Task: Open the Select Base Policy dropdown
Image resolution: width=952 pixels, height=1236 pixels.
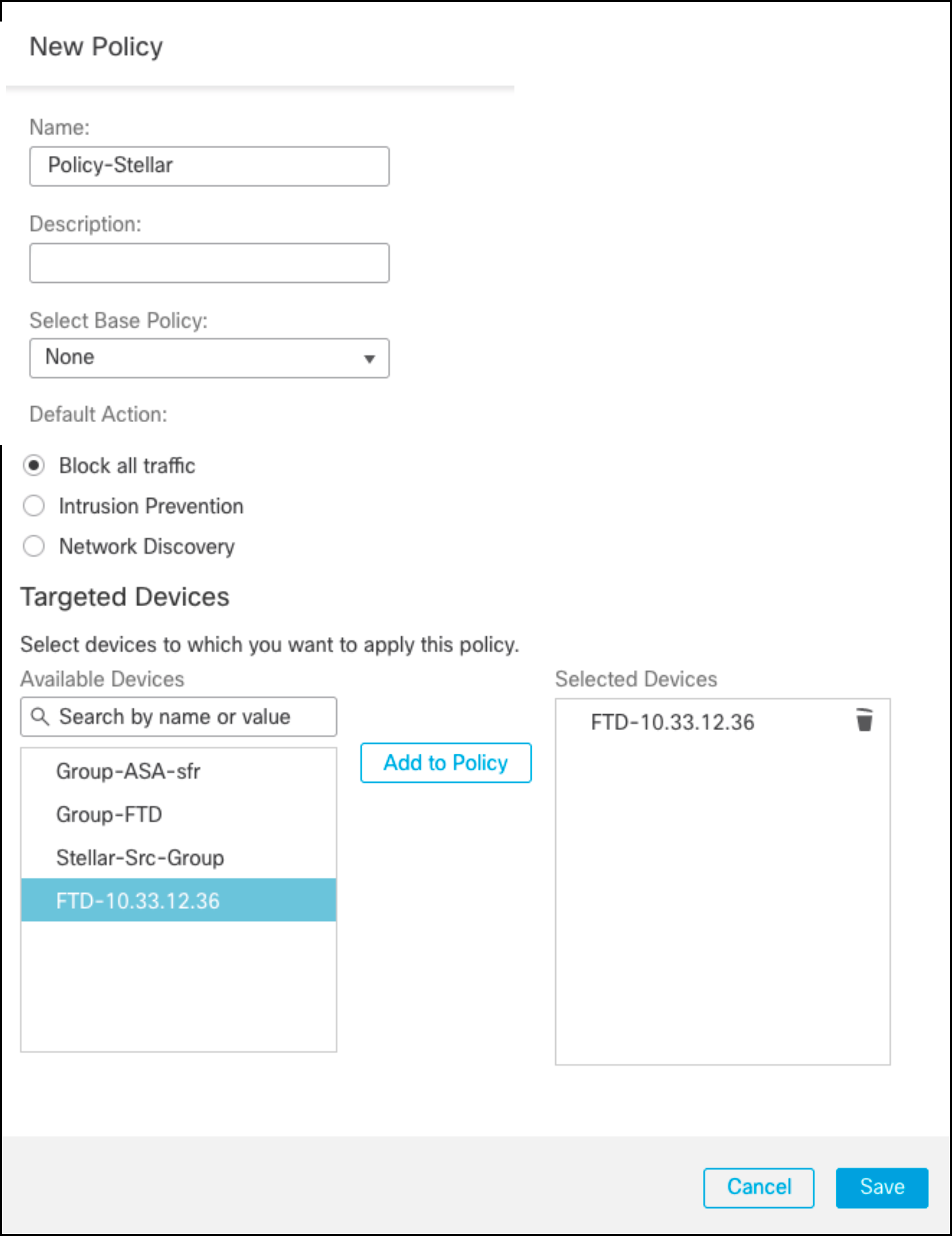Action: tap(209, 358)
